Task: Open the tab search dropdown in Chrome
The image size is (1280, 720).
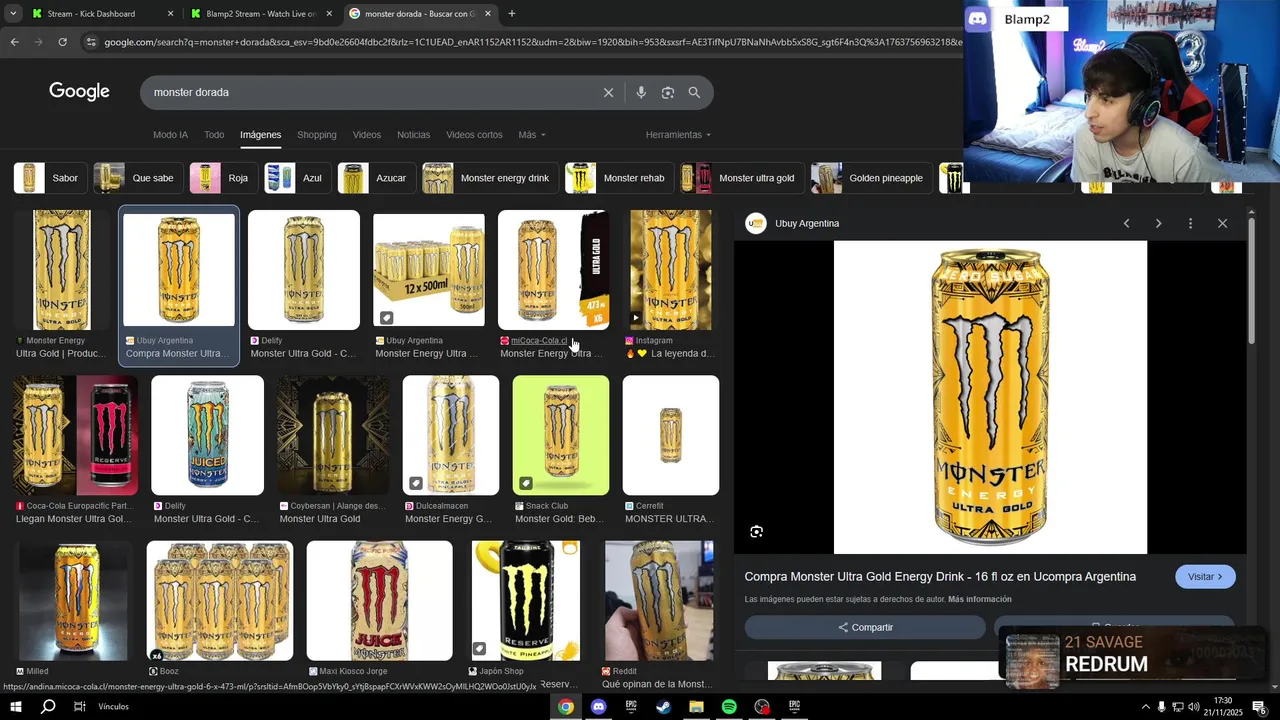Action: click(x=13, y=14)
